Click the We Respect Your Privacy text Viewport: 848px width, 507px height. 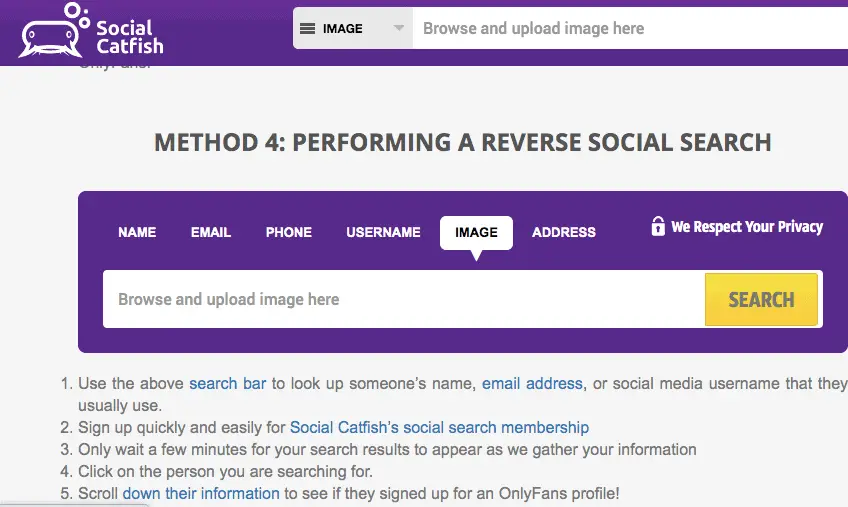coord(747,227)
